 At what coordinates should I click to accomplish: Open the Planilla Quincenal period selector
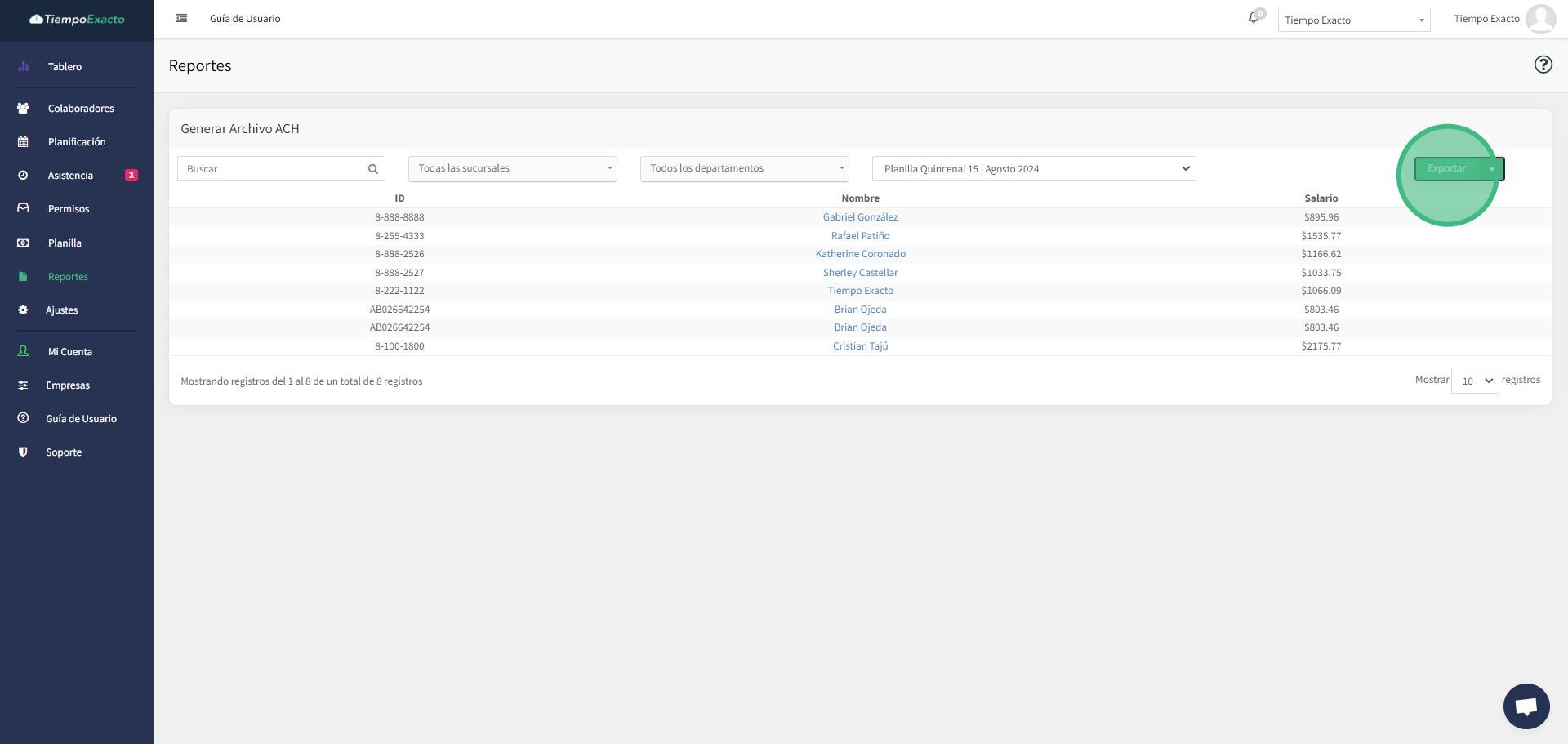click(x=1033, y=169)
